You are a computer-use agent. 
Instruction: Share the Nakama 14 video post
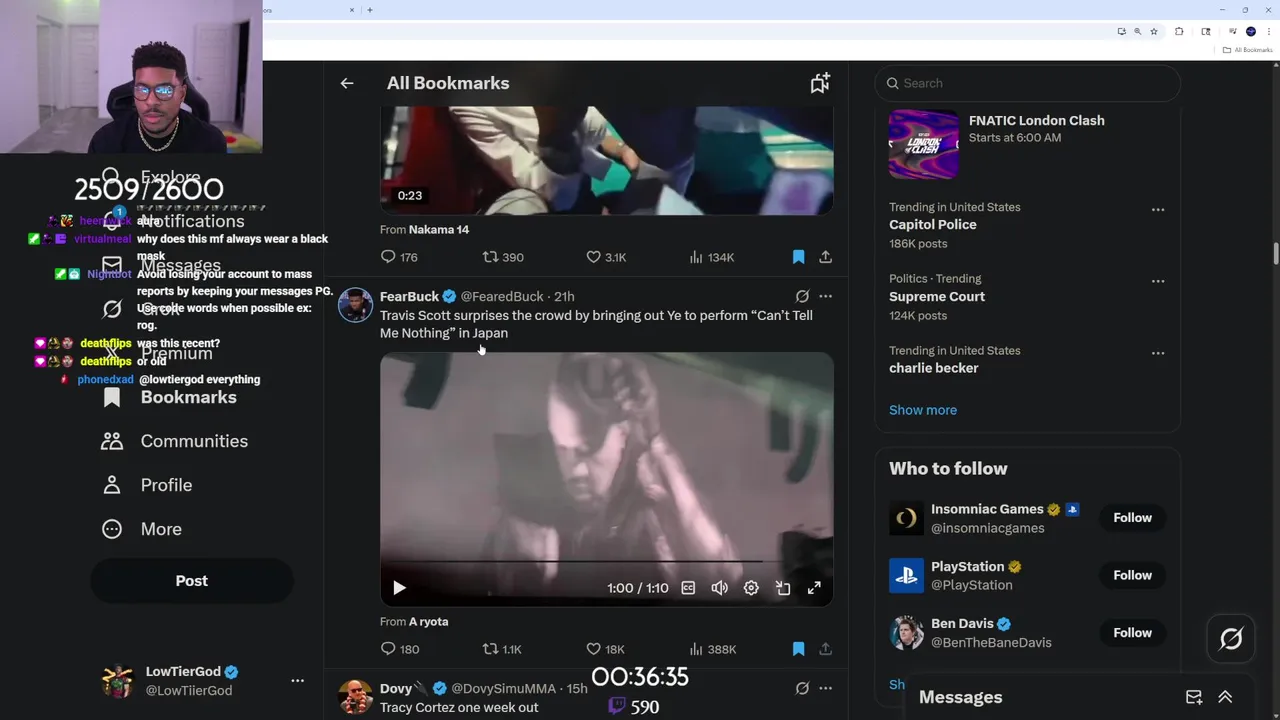(x=825, y=257)
